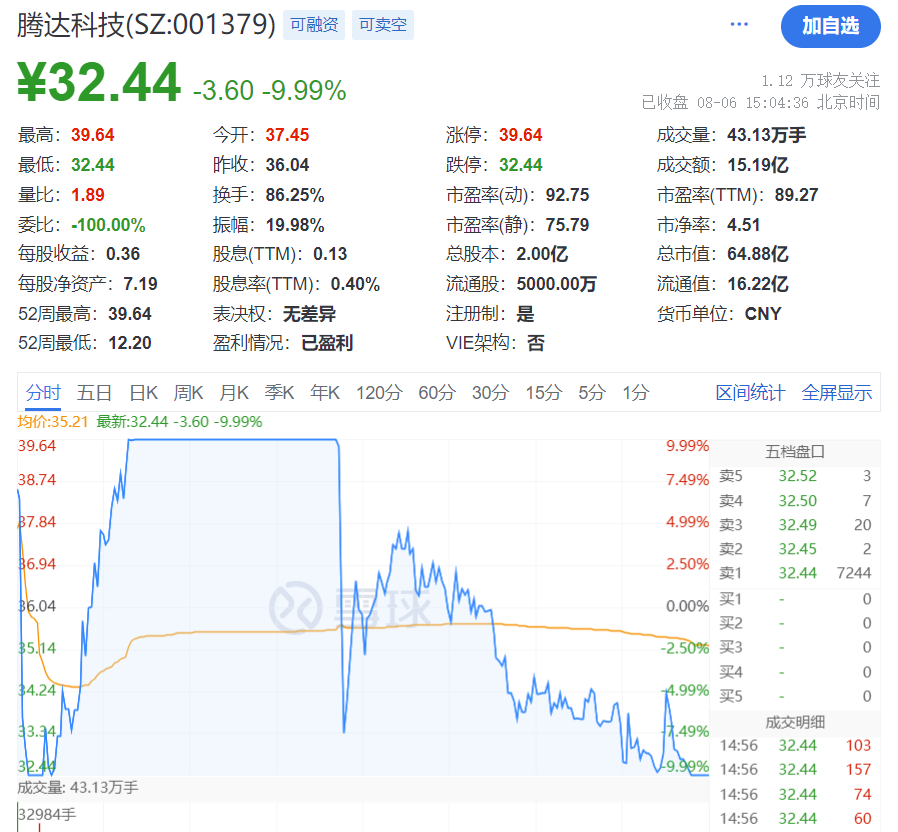
Task: Click the 可卖空 tag
Action: (383, 25)
